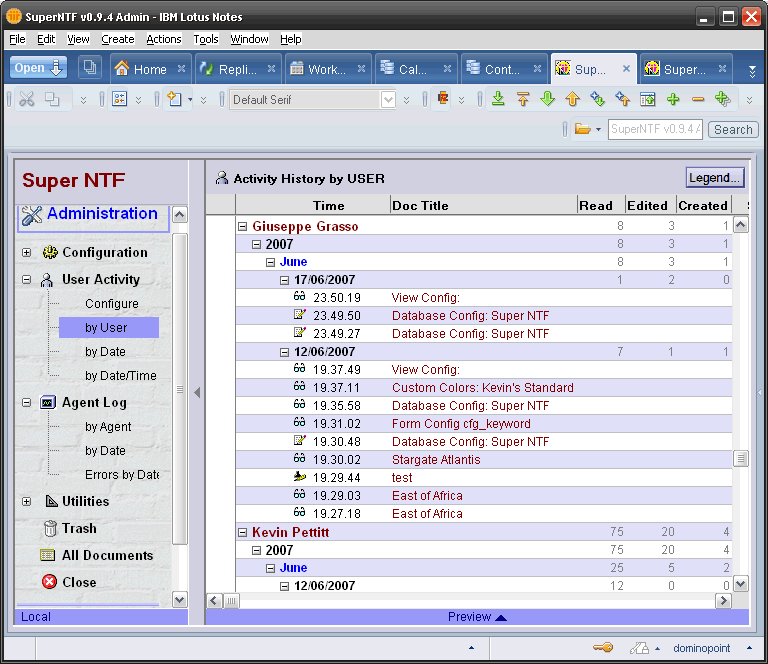Collapse the Kevin Pettitt category
Image resolution: width=768 pixels, height=664 pixels.
(242, 532)
